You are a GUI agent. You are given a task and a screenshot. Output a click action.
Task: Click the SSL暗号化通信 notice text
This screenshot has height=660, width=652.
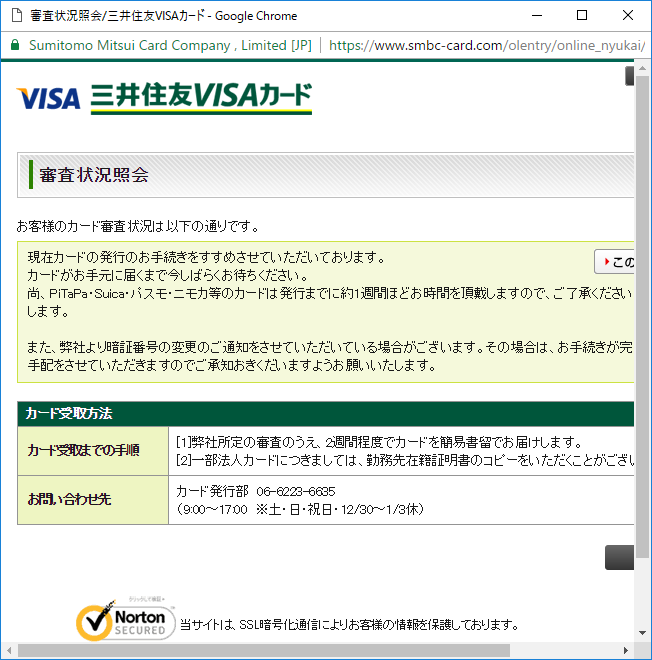350,625
